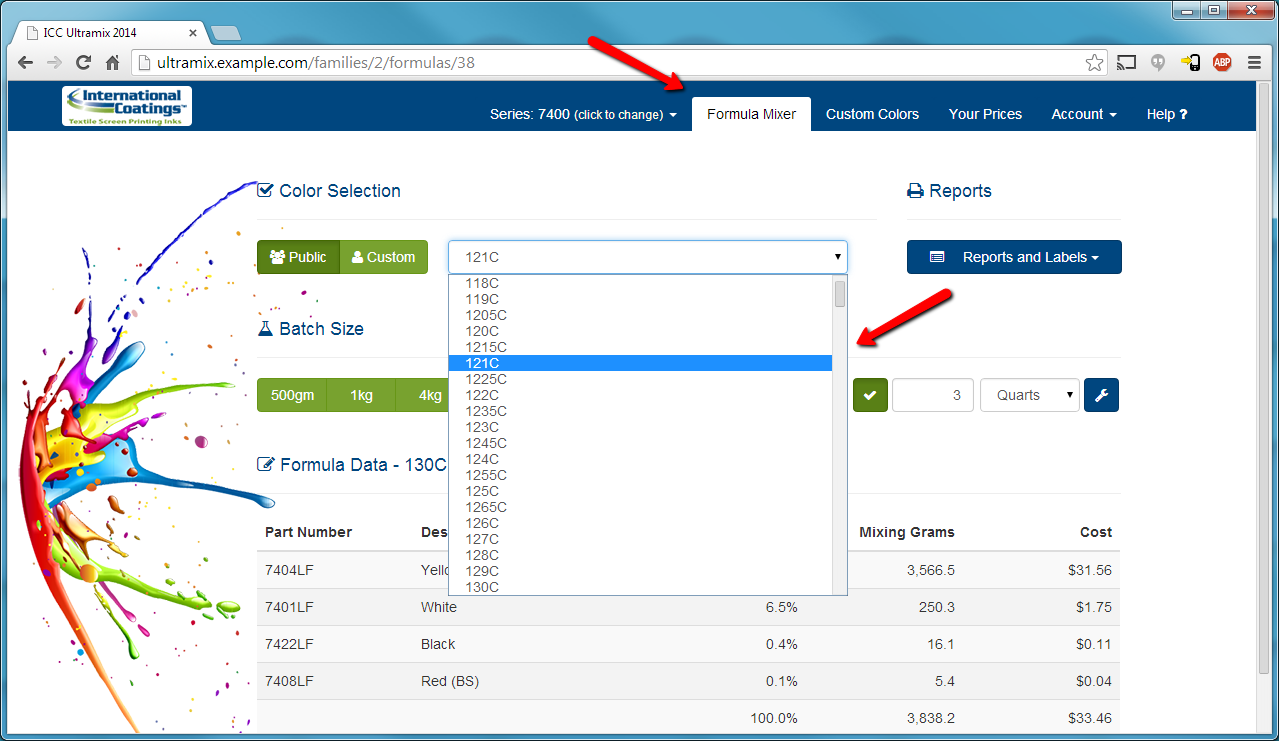Open the Formula Mixer tab
This screenshot has width=1279, height=741.
pyautogui.click(x=751, y=114)
